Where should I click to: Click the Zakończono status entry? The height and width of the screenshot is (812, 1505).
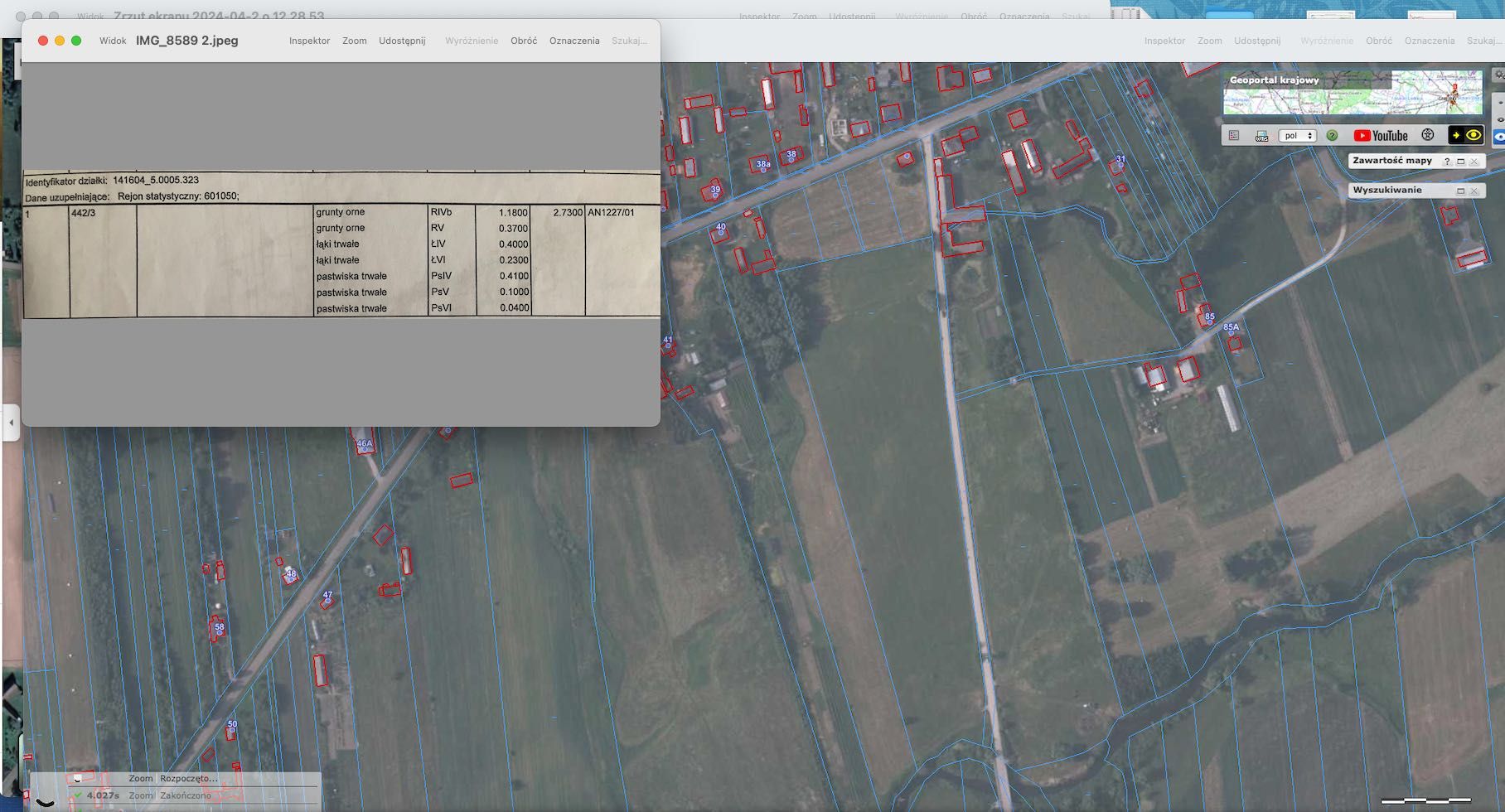186,795
